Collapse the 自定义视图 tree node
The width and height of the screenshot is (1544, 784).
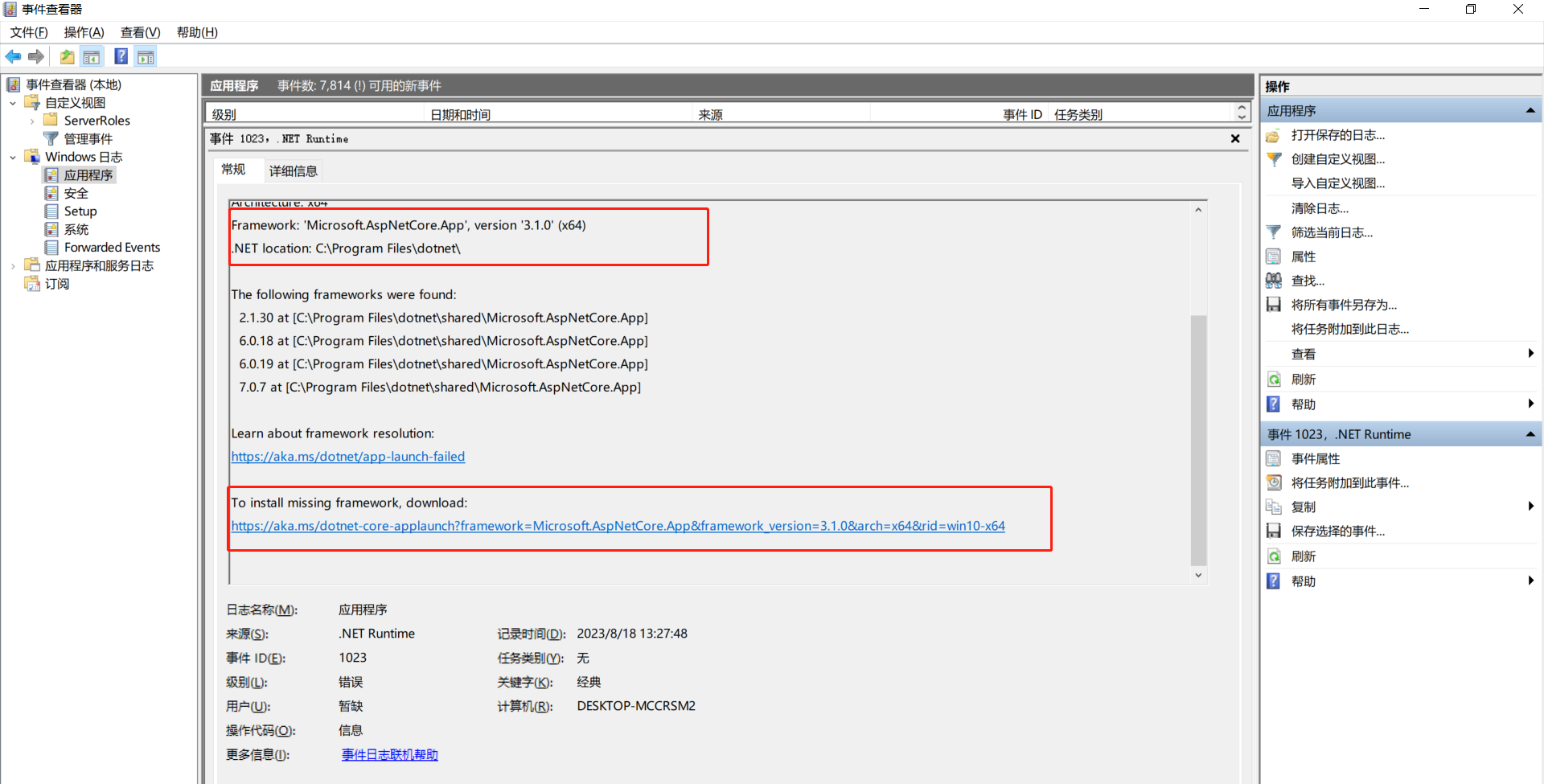pos(13,103)
